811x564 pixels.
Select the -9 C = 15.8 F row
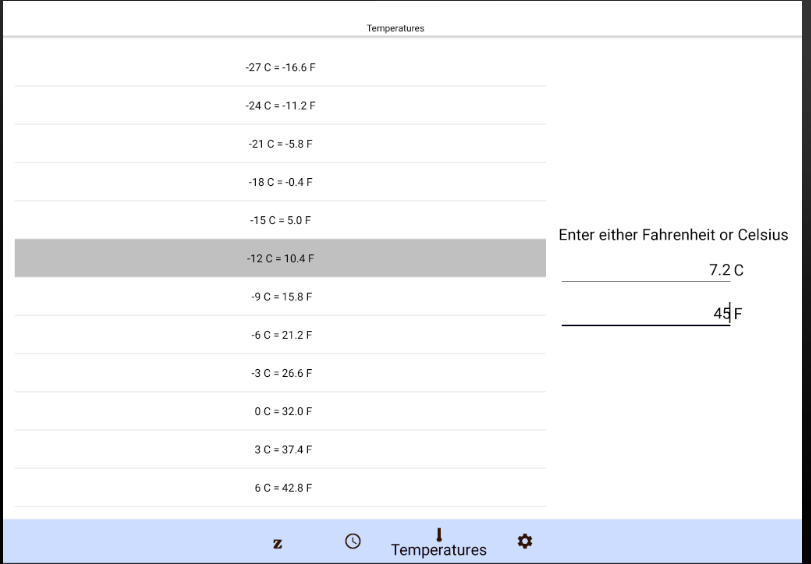coord(280,297)
